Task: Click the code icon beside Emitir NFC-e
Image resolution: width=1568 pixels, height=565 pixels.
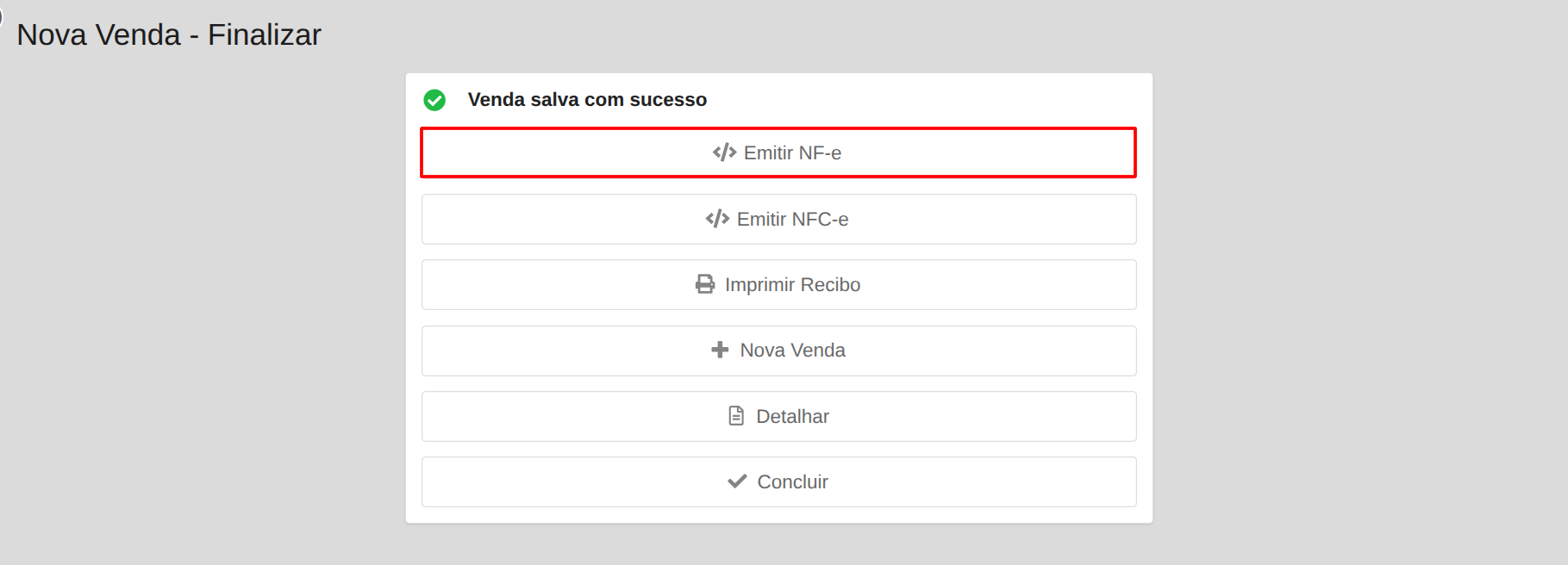Action: coord(717,219)
